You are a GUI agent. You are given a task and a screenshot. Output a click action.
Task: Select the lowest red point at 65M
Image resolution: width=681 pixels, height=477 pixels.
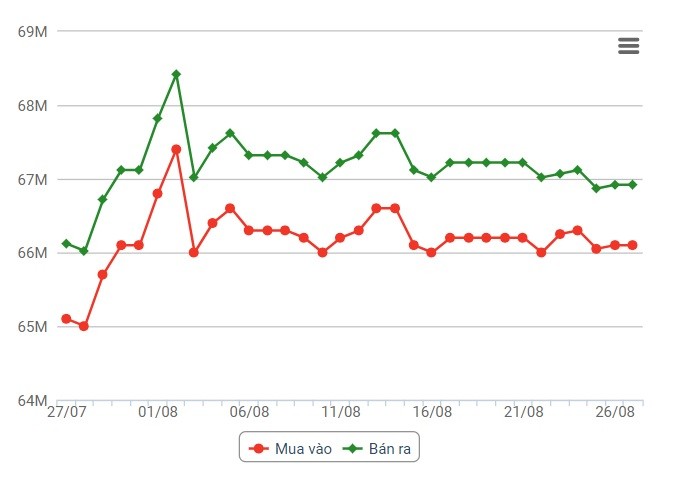[x=84, y=326]
